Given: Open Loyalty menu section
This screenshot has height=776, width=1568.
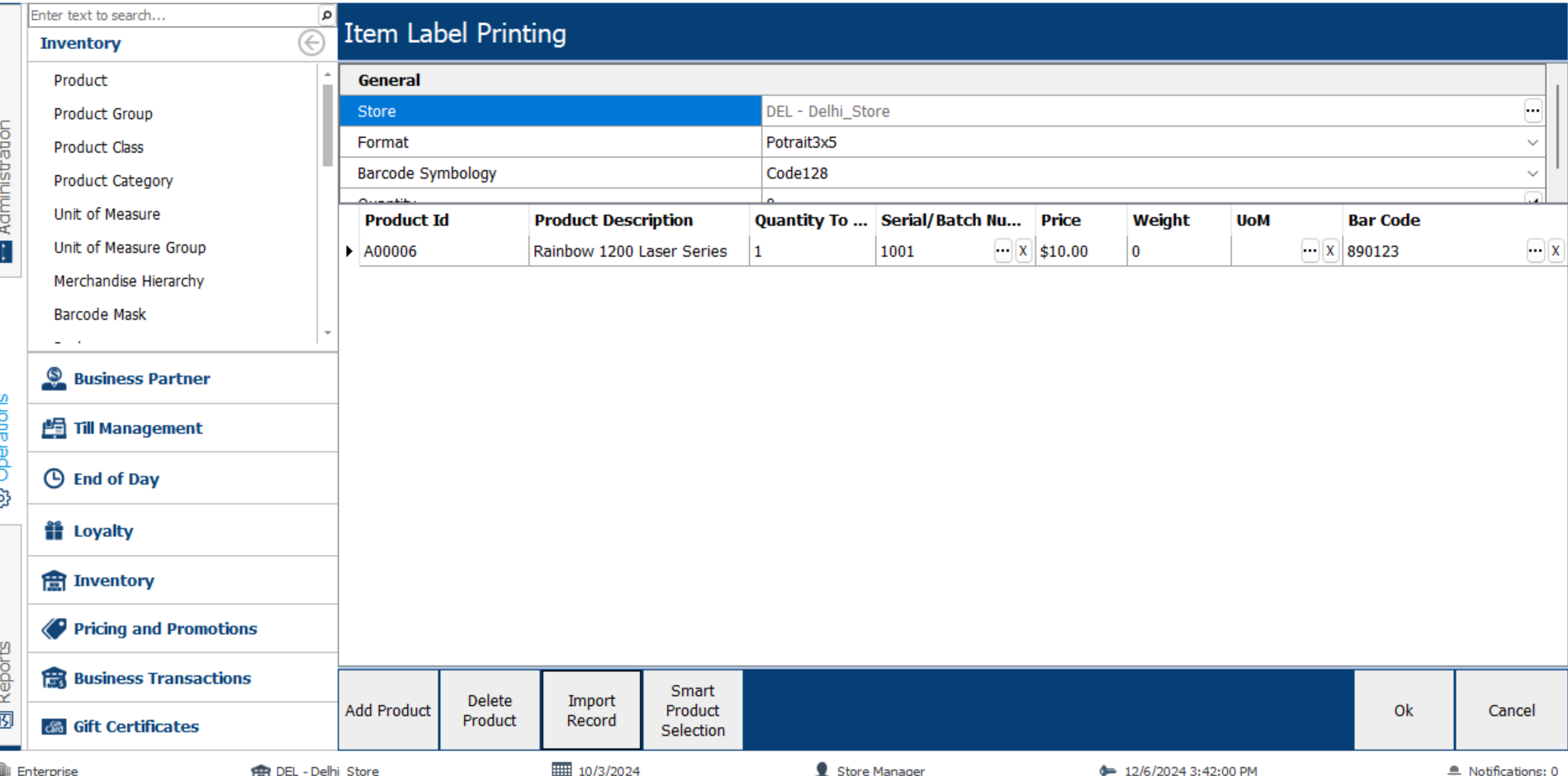Looking at the screenshot, I should click(x=183, y=531).
